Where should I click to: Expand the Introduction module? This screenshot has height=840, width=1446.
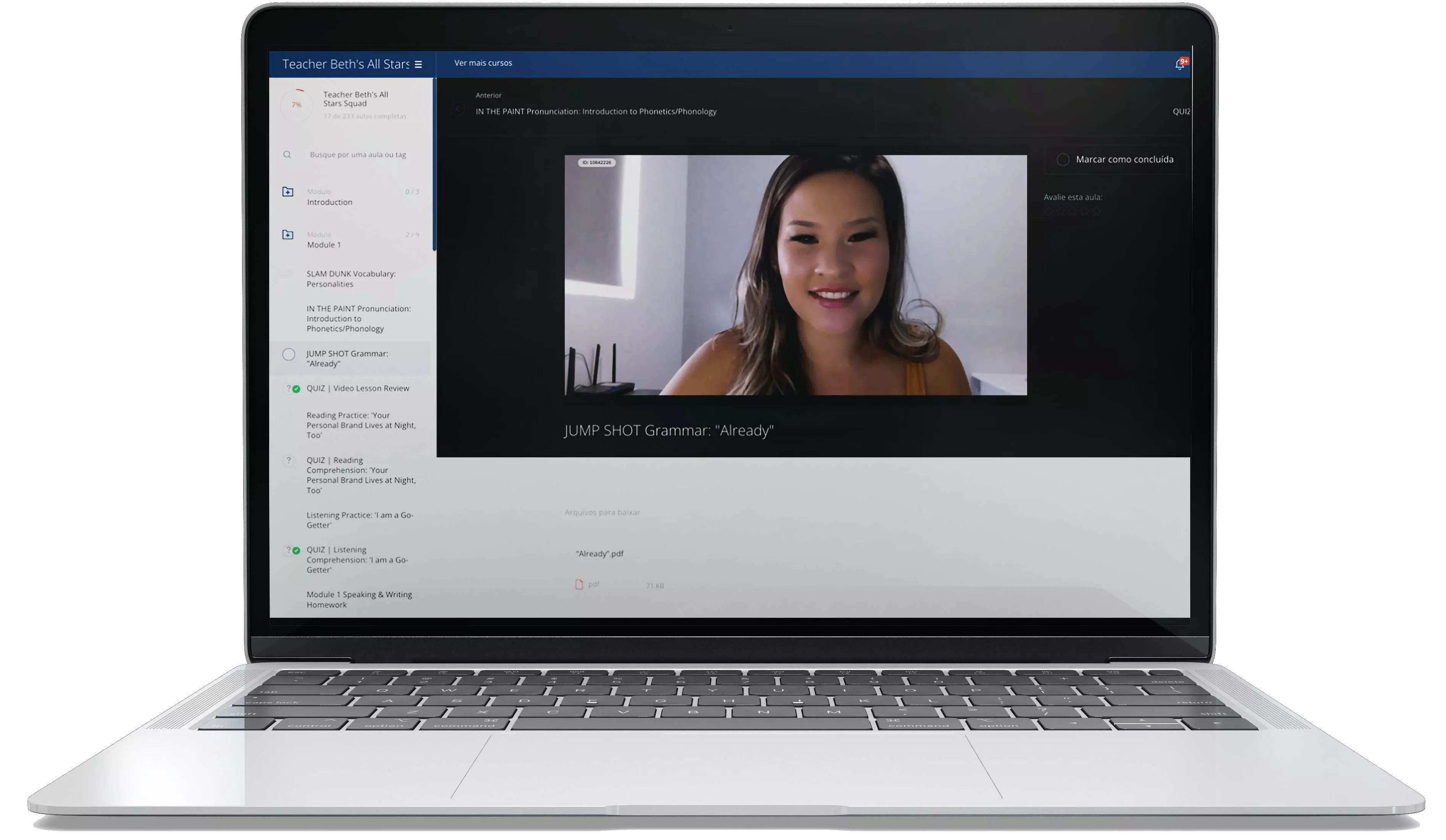[330, 202]
